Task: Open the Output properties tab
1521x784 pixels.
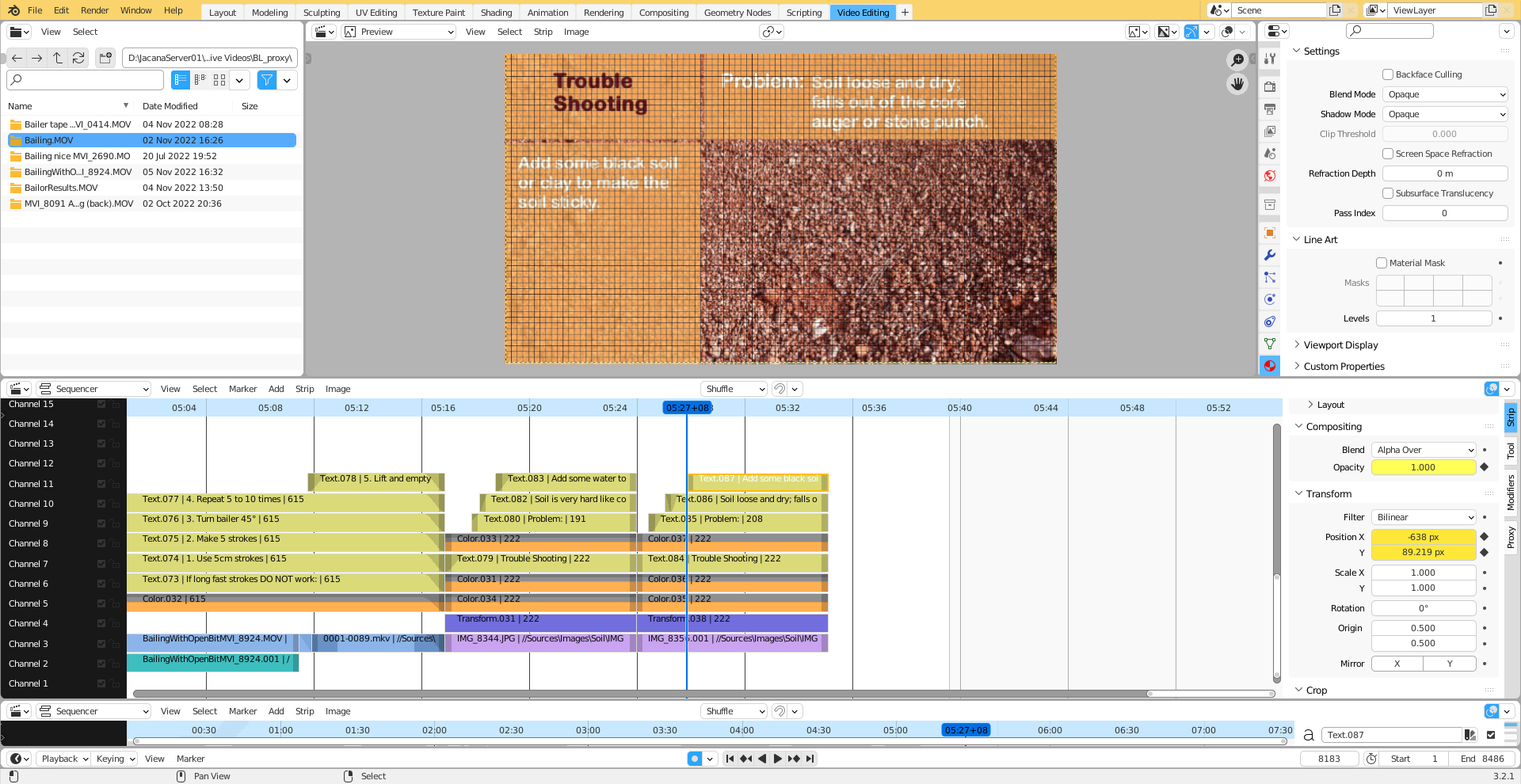Action: pyautogui.click(x=1270, y=108)
